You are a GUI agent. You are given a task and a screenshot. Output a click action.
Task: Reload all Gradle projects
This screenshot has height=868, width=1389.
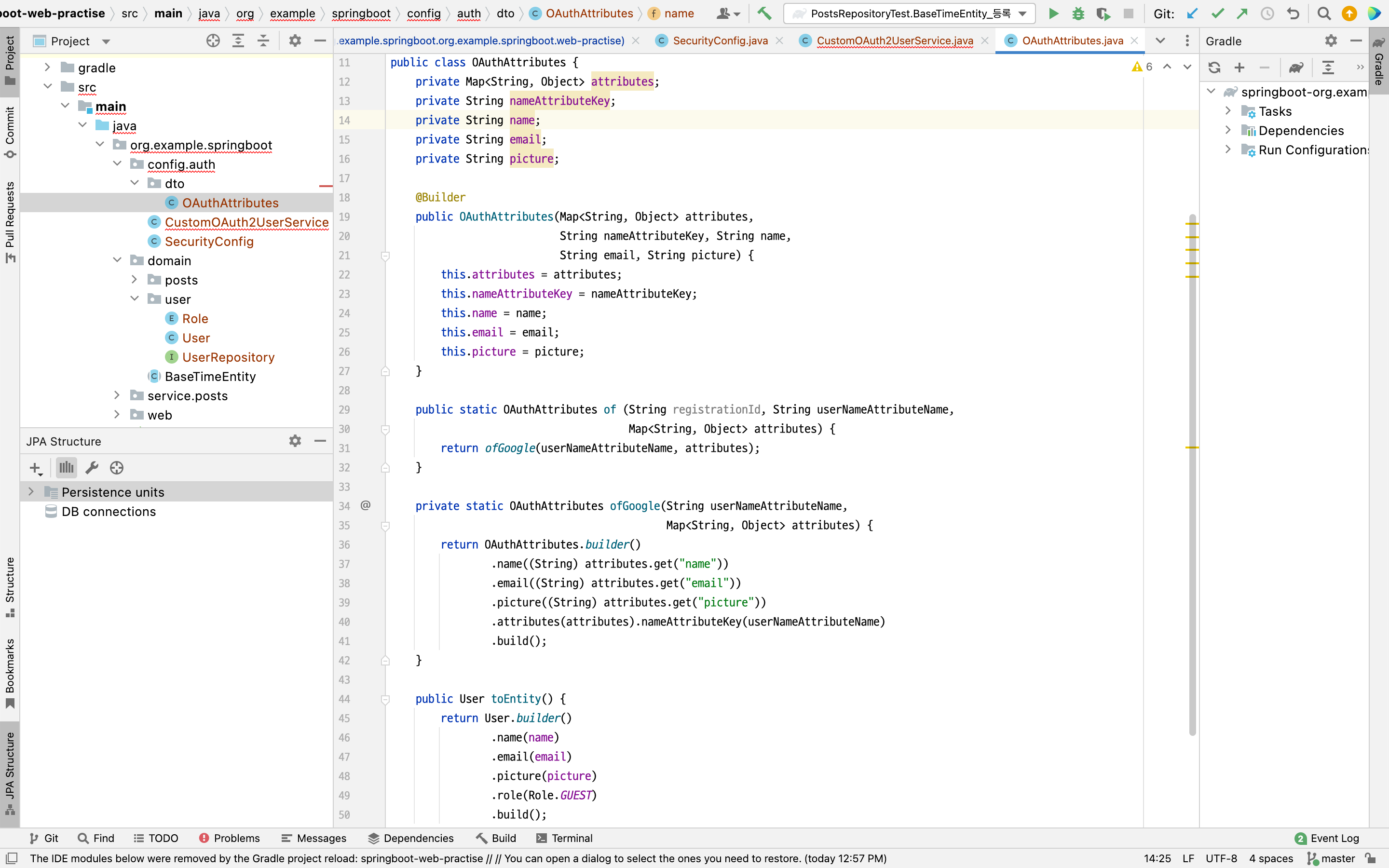[1214, 68]
